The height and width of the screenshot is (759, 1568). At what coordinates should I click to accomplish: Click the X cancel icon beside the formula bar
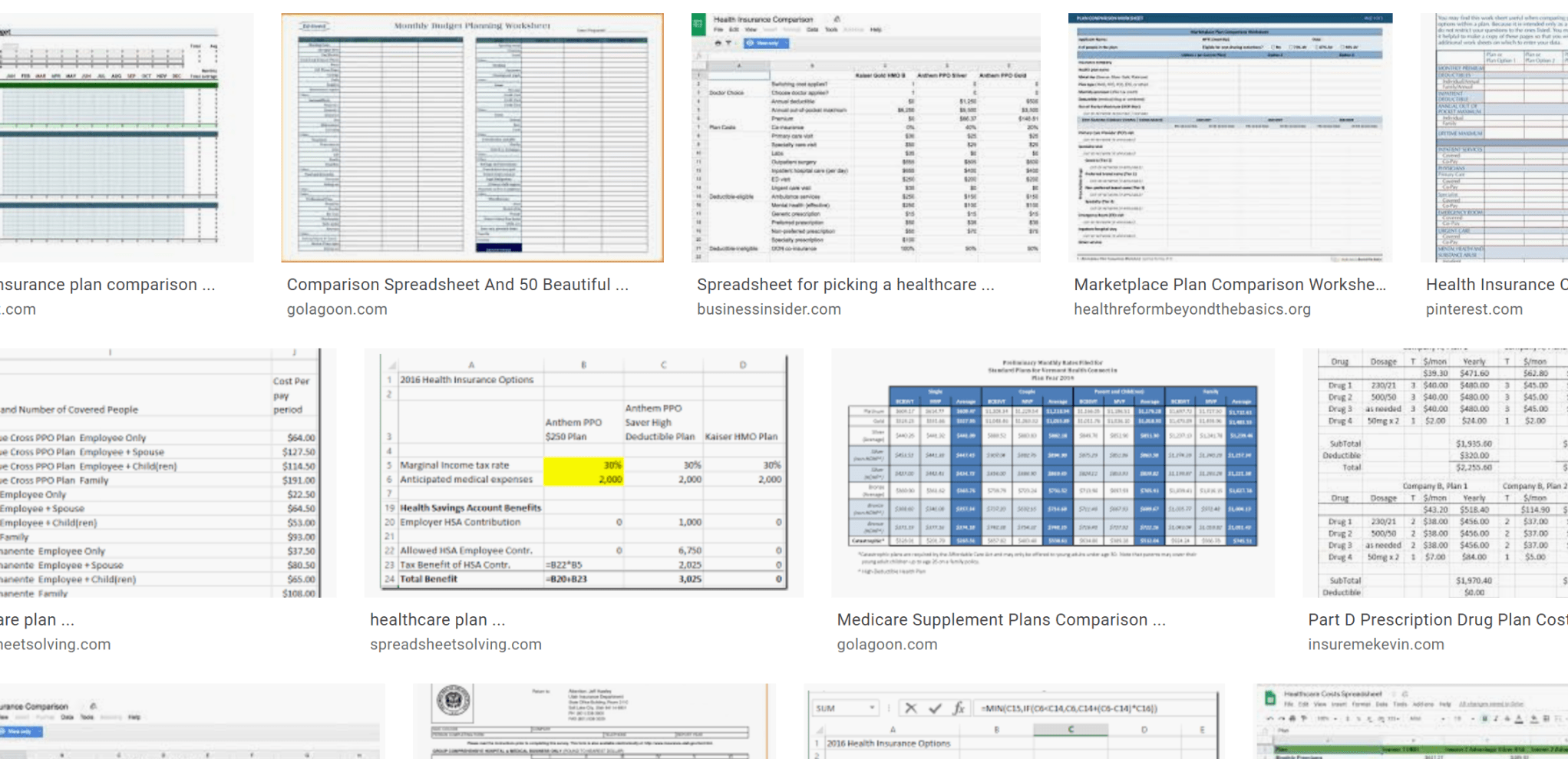coord(911,708)
